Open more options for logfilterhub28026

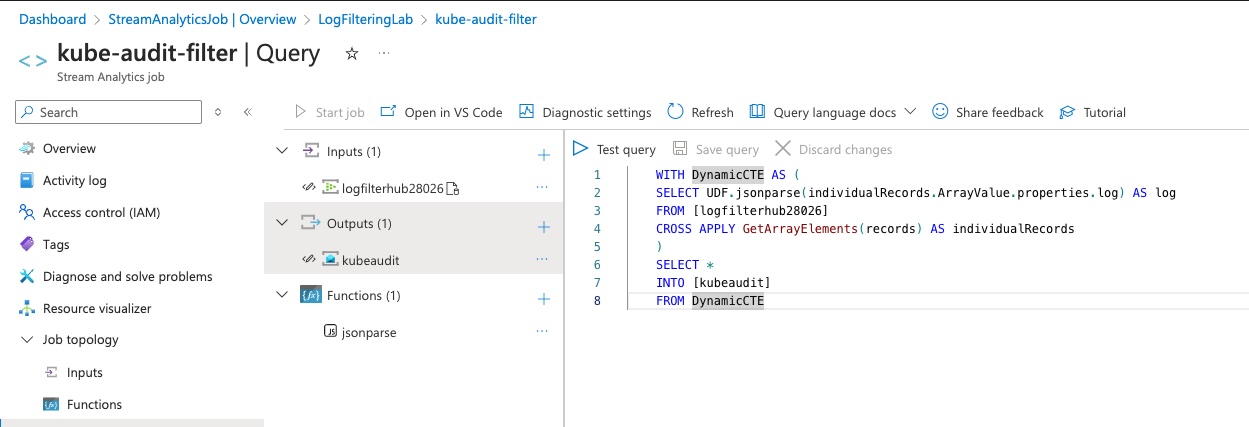pyautogui.click(x=542, y=187)
